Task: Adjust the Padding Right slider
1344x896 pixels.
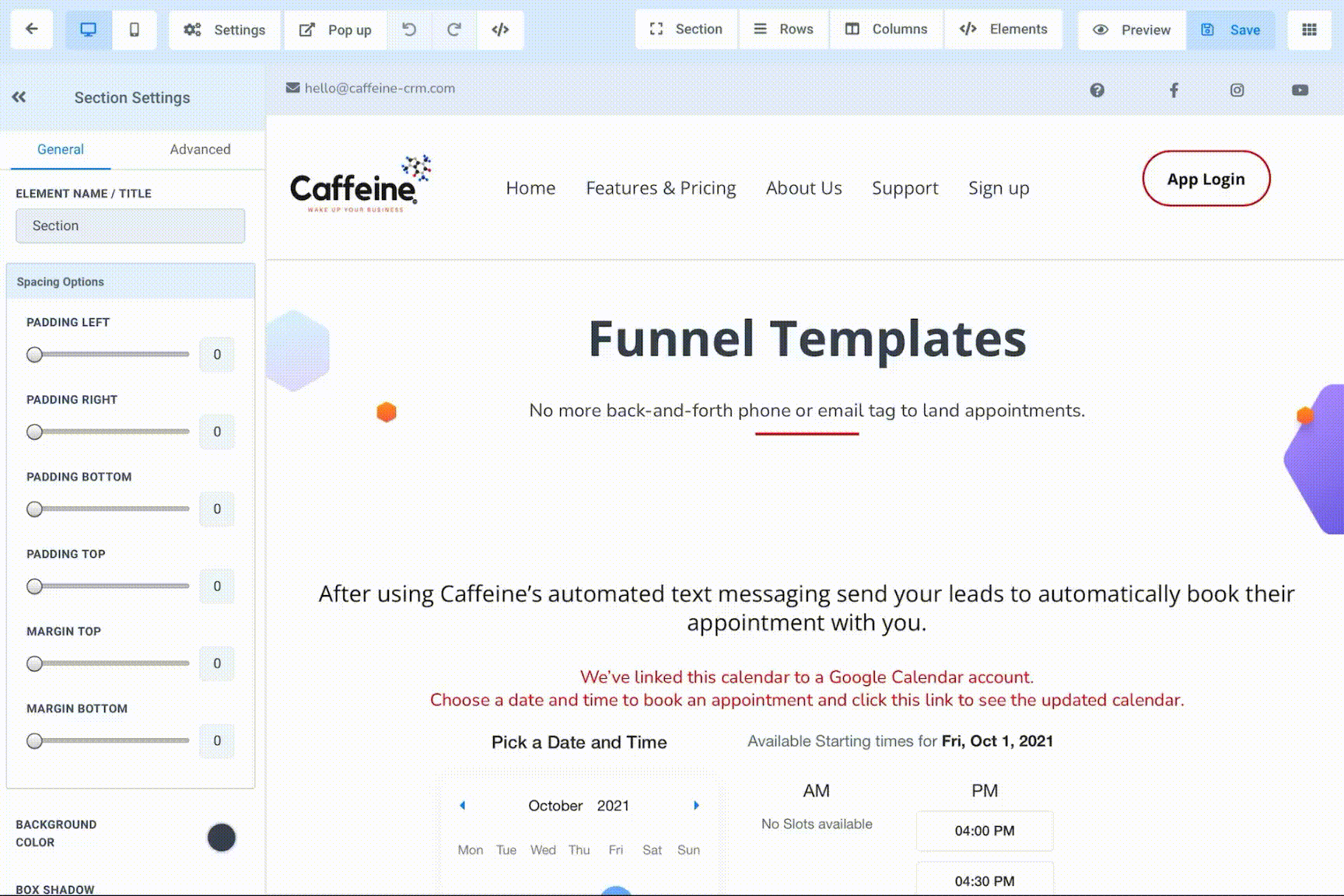Action: point(108,432)
